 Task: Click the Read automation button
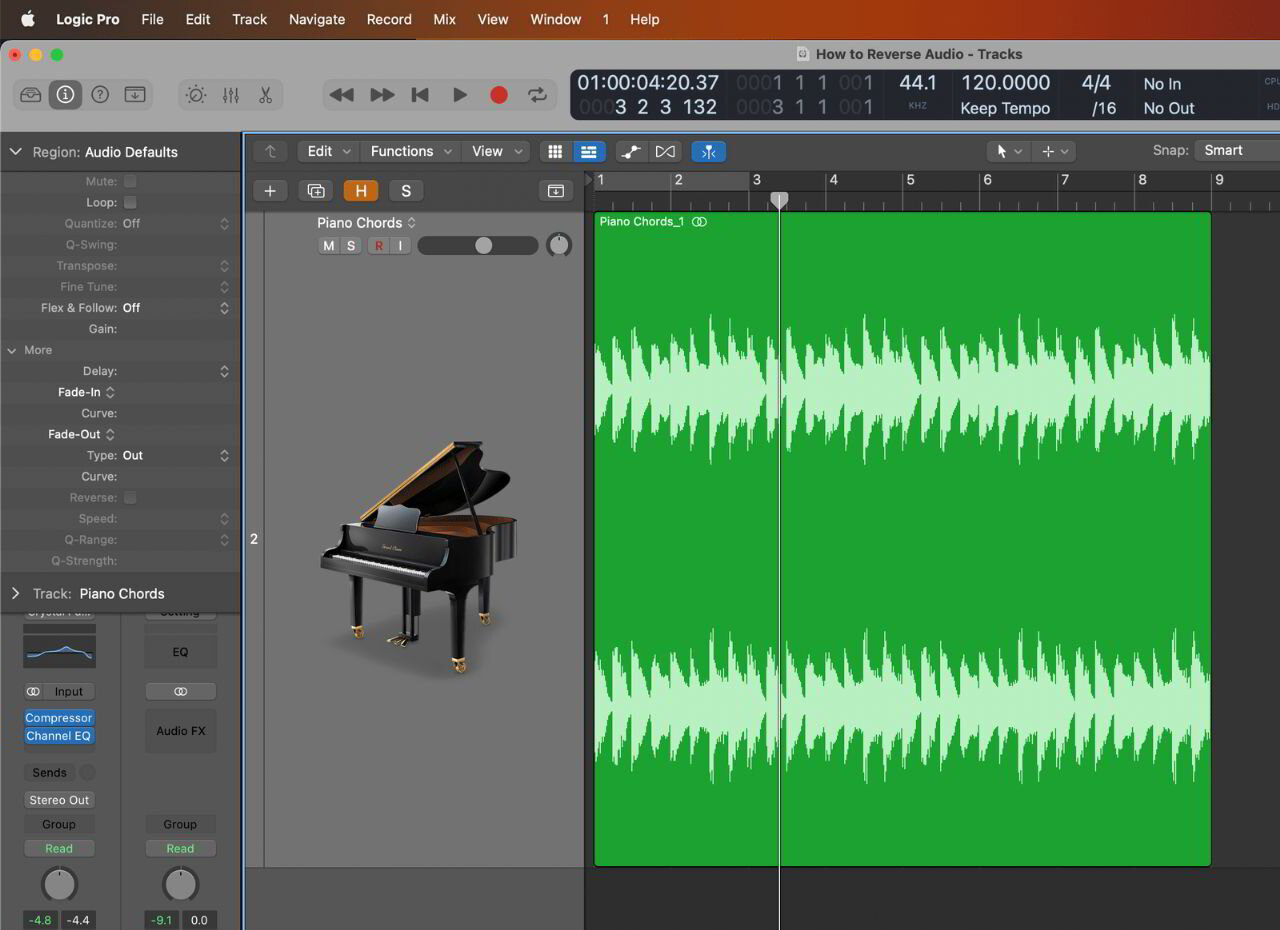(x=58, y=847)
